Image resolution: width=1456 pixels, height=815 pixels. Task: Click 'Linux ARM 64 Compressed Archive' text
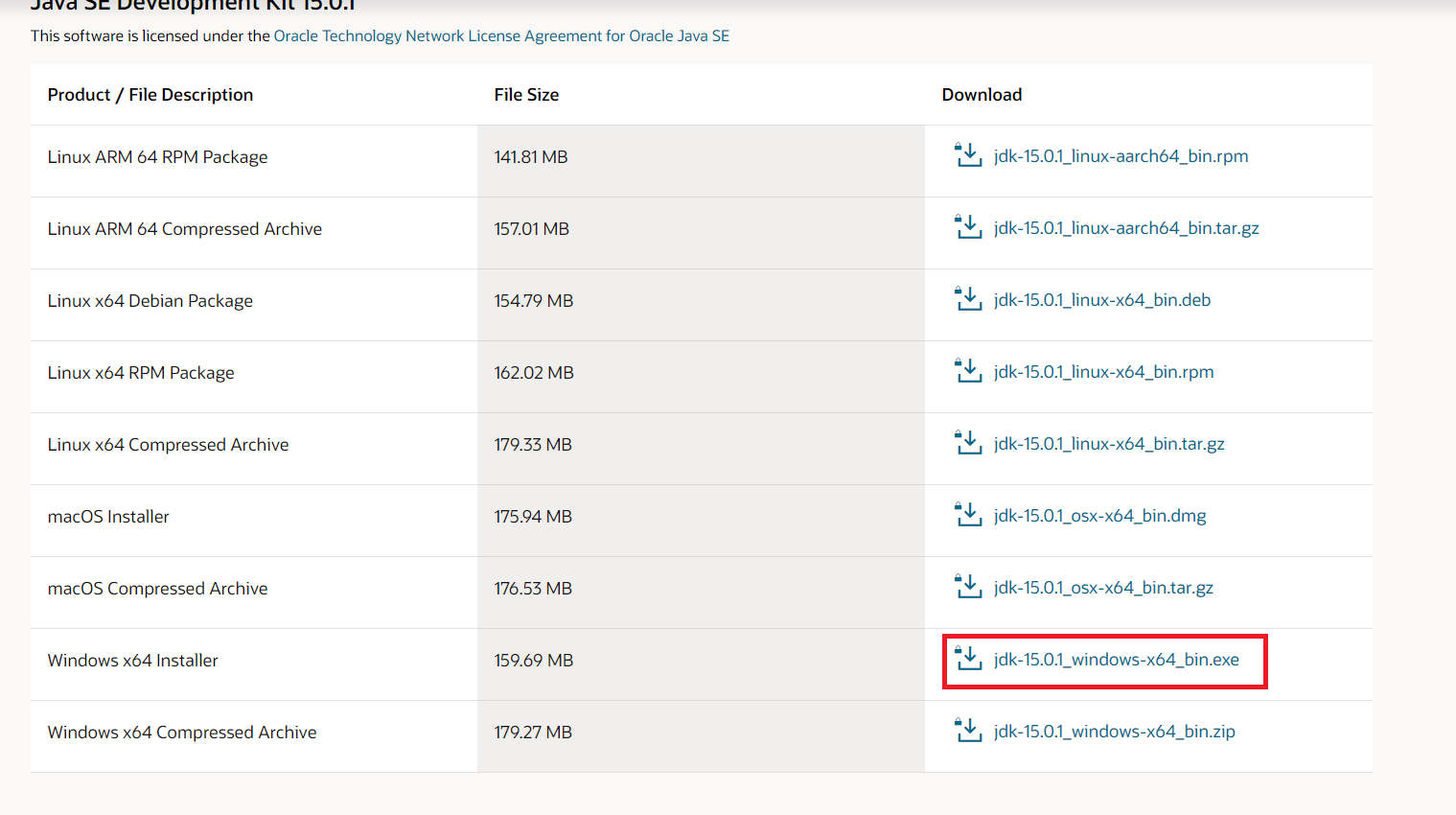pos(185,229)
